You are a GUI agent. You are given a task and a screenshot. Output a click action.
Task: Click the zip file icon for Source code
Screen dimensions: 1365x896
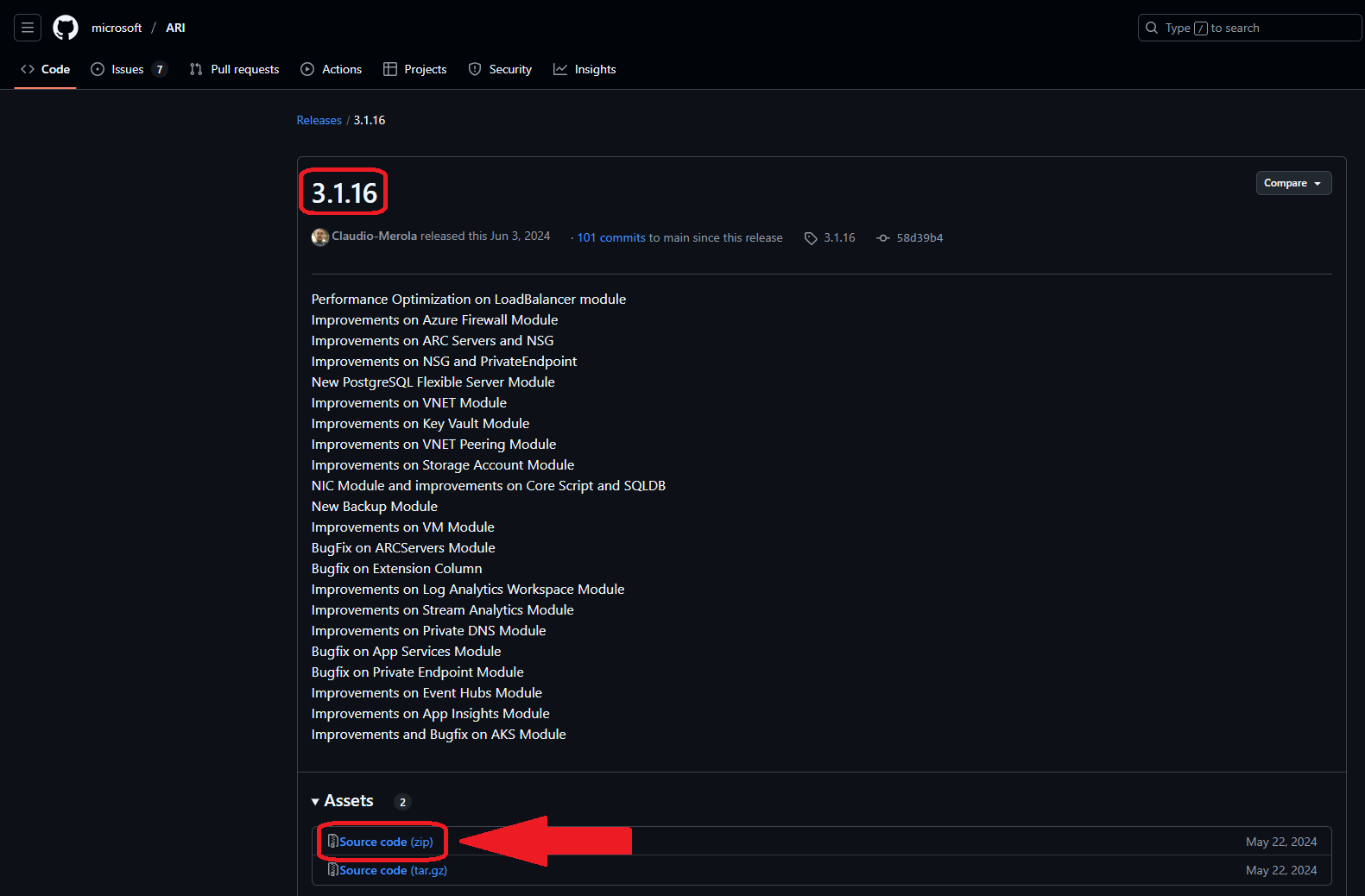click(332, 842)
